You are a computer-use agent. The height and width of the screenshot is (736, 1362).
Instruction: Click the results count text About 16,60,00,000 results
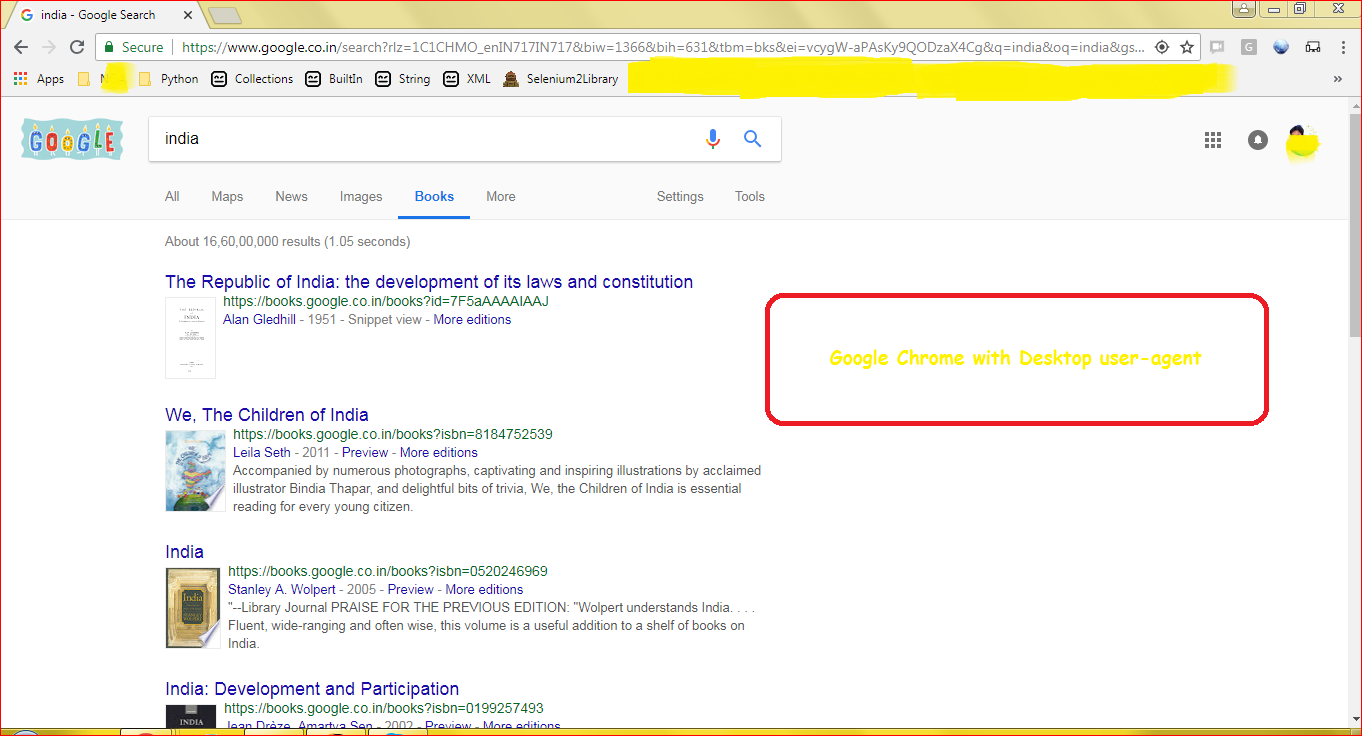(x=287, y=242)
